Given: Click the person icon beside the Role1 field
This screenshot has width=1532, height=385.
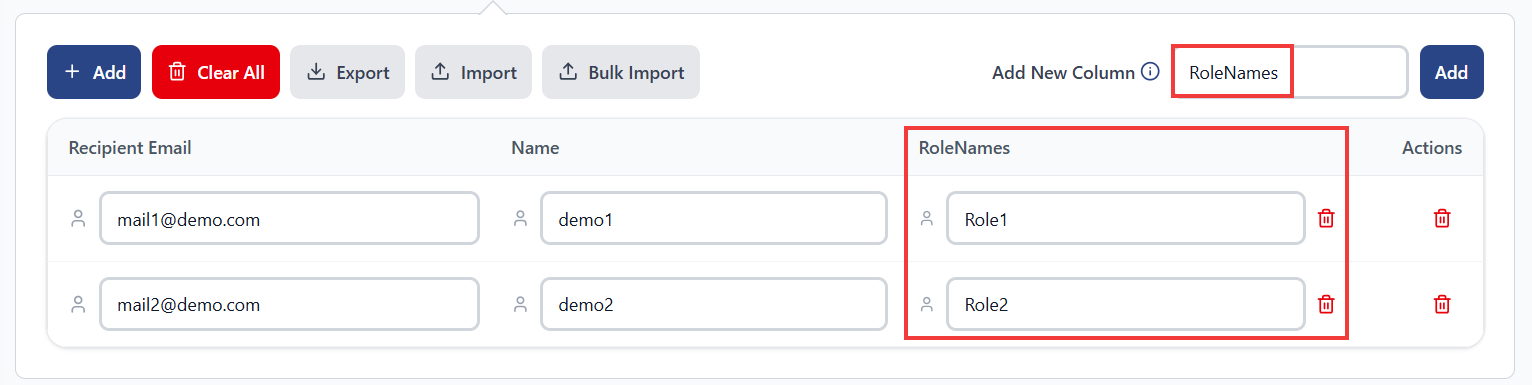Looking at the screenshot, I should tap(926, 218).
